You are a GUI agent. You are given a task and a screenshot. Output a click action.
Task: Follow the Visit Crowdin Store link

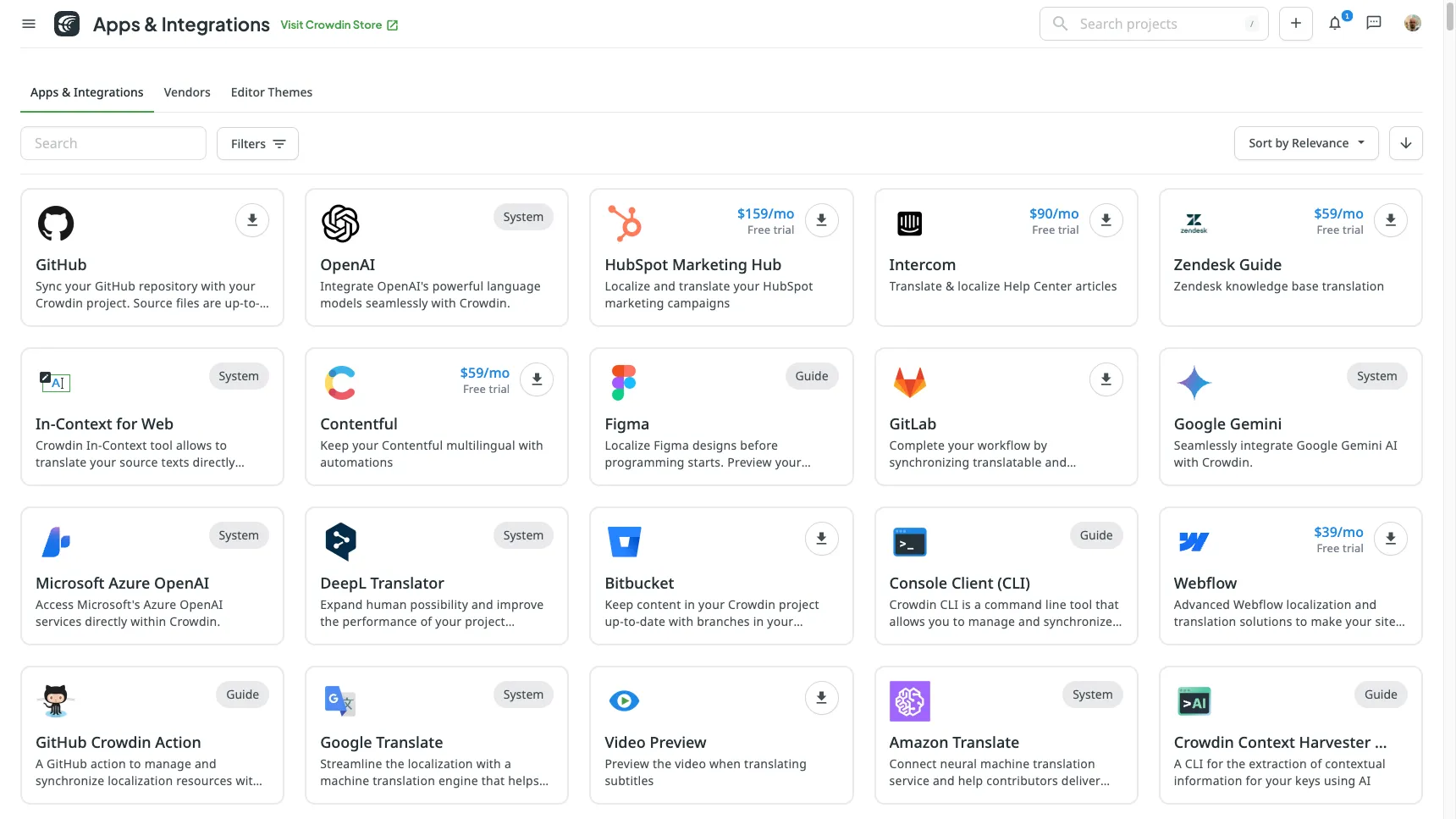pos(339,25)
